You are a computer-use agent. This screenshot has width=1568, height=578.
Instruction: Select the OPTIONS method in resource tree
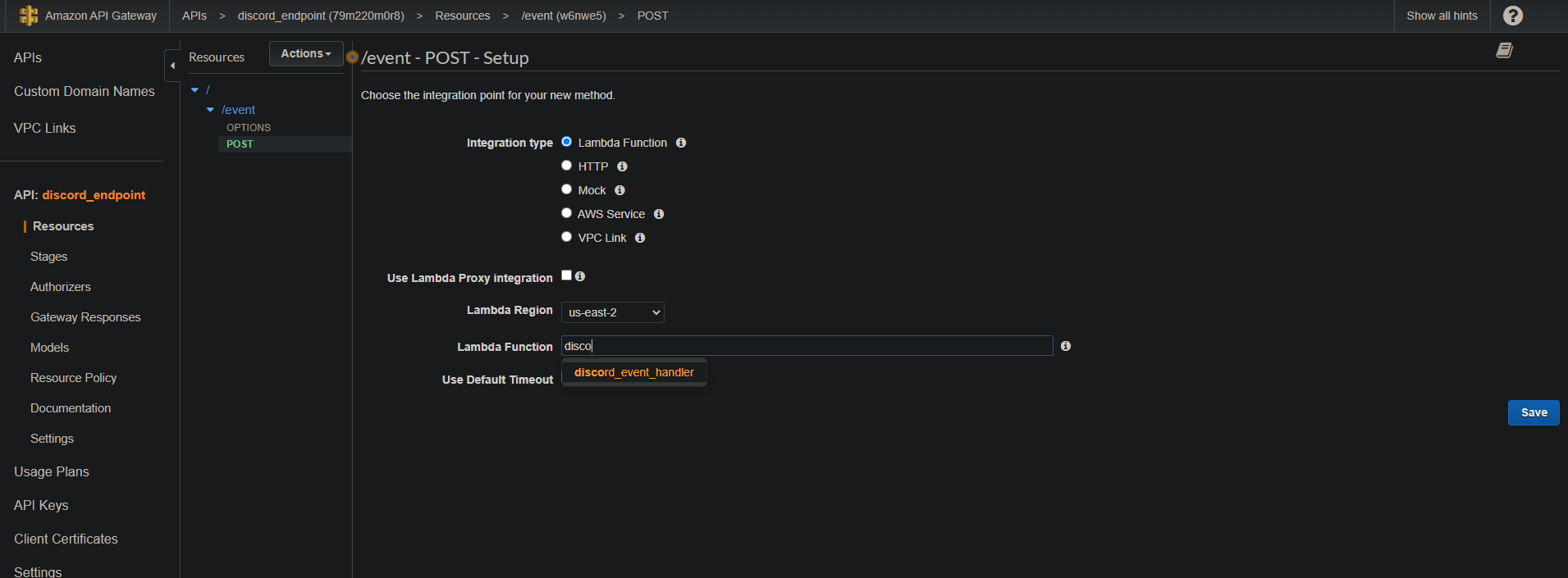[249, 128]
